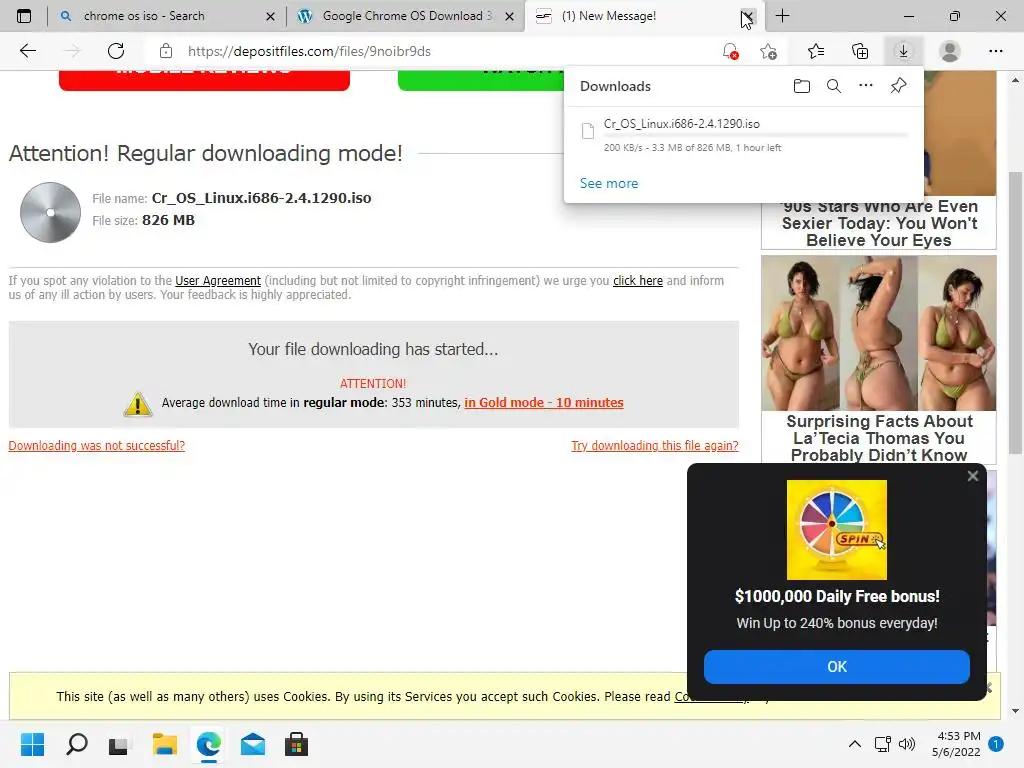Show hidden system tray icons
Screen dimensions: 1024x768
(x=854, y=744)
